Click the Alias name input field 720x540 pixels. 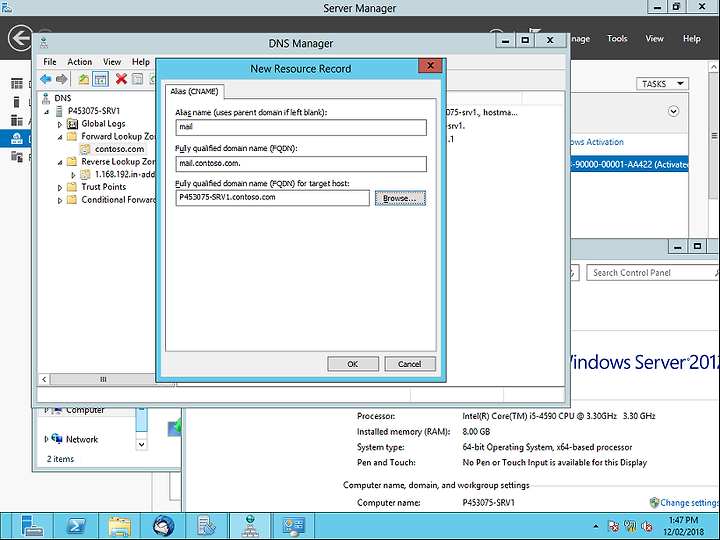[x=301, y=127]
